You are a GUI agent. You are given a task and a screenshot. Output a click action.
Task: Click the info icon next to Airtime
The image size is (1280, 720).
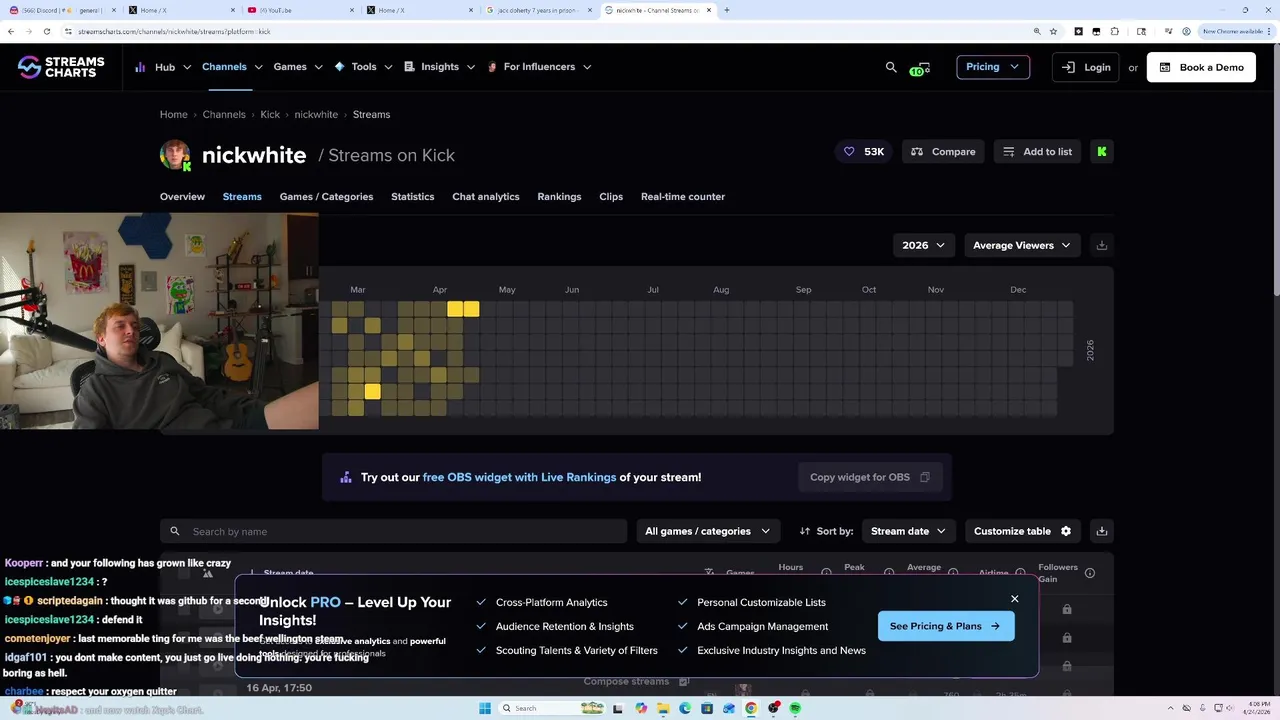click(x=1020, y=573)
